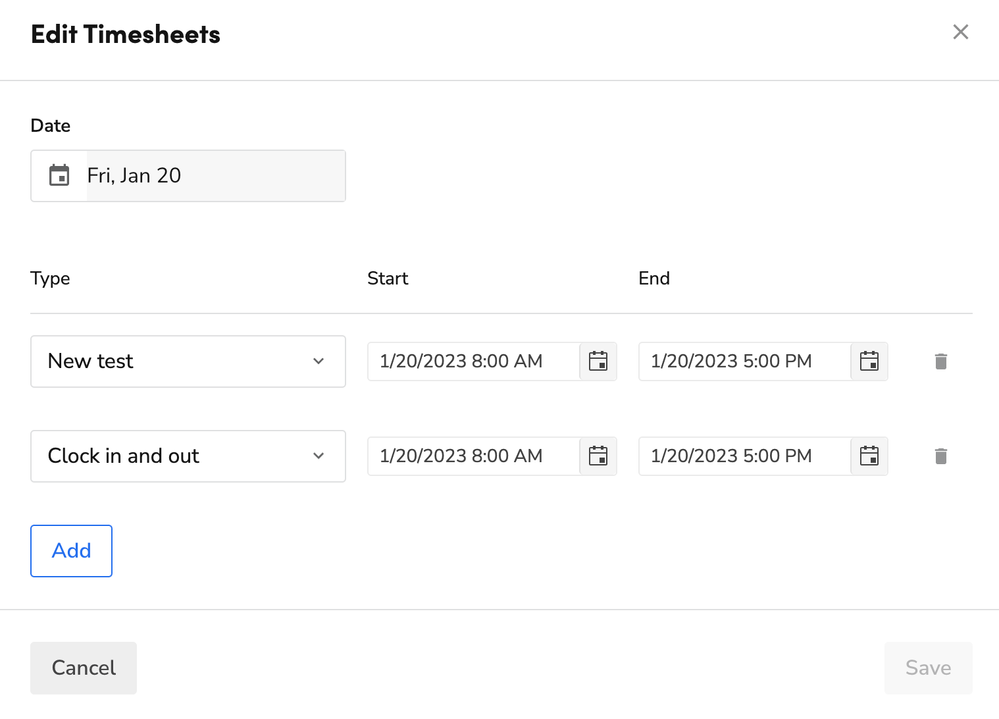This screenshot has height=719, width=999.
Task: Open the End date picker for New test row
Action: tap(869, 361)
